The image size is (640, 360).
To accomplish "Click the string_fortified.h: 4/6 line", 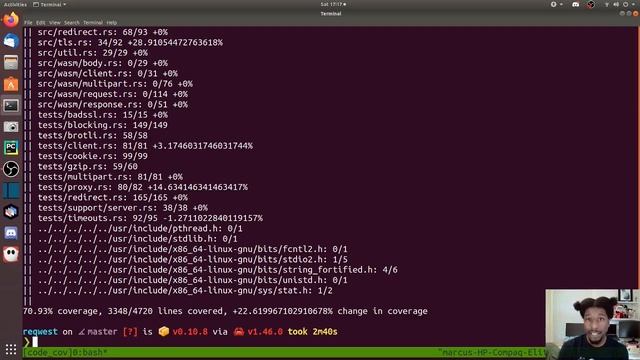I will (218, 270).
